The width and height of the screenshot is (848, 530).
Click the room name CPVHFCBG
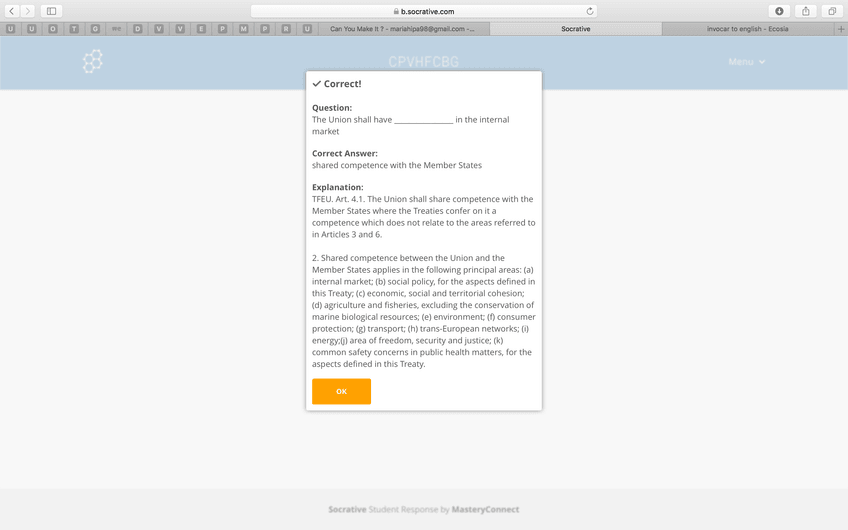[x=423, y=62]
